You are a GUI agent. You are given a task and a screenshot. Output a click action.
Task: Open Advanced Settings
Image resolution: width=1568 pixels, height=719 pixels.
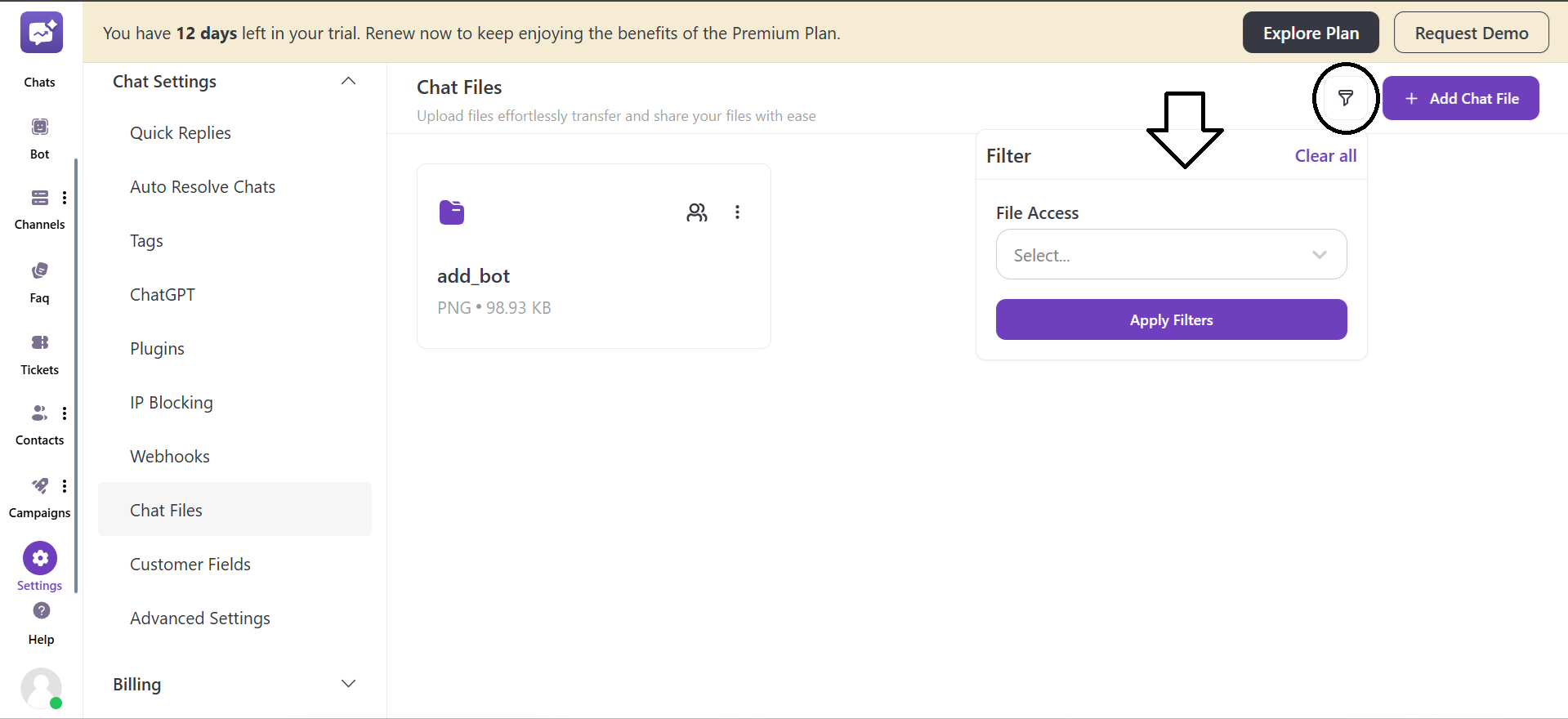[x=200, y=619]
